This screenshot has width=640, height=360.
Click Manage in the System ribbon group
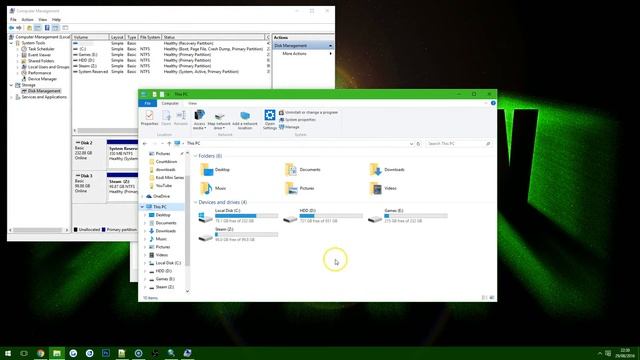289,127
